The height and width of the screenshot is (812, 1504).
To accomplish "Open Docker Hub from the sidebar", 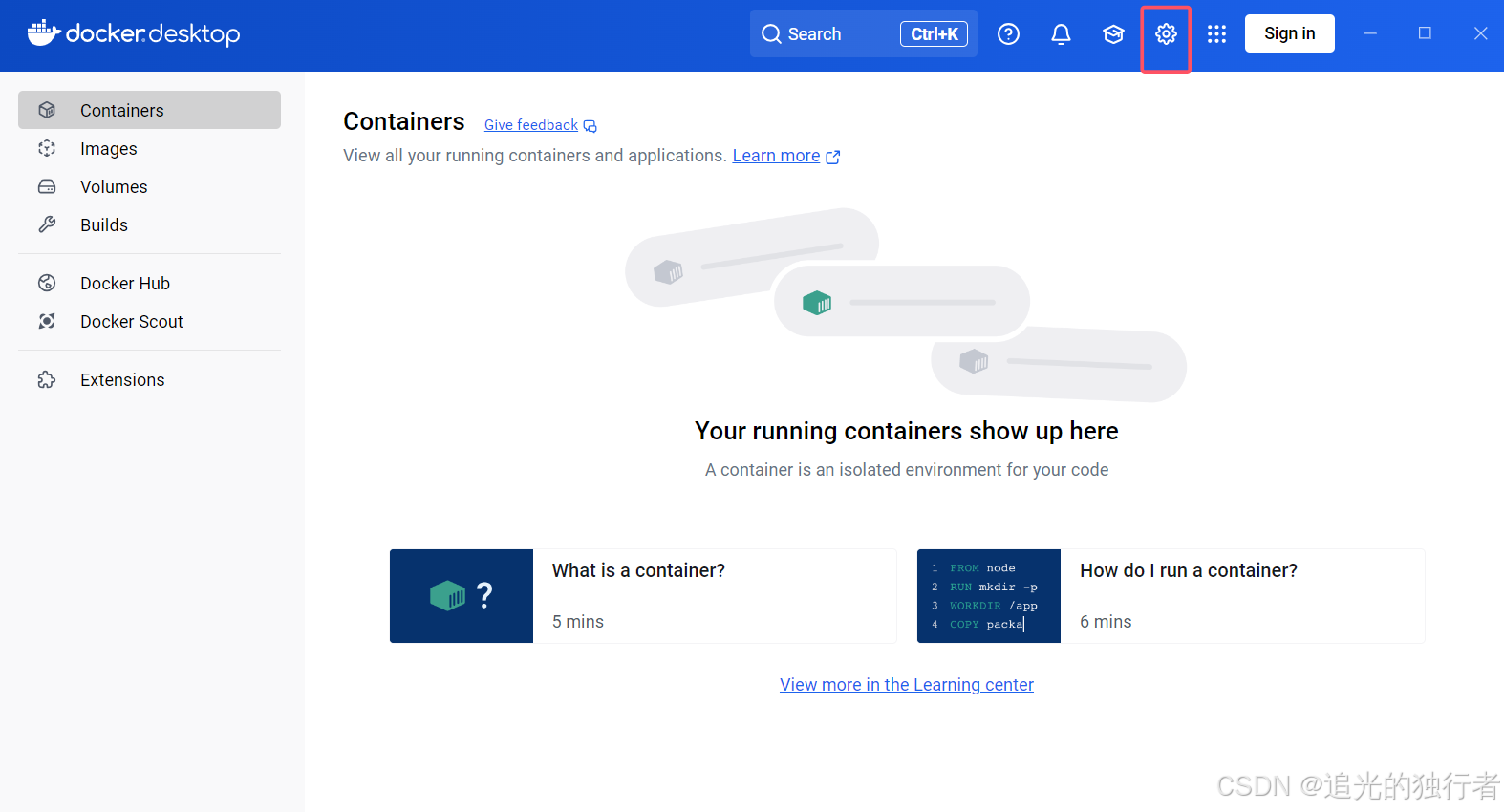I will click(149, 283).
